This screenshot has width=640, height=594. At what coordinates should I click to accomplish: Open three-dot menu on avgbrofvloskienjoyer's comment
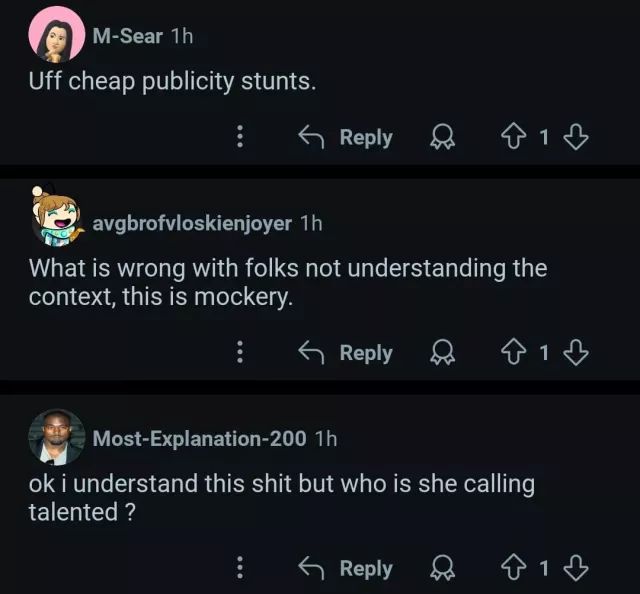[240, 352]
